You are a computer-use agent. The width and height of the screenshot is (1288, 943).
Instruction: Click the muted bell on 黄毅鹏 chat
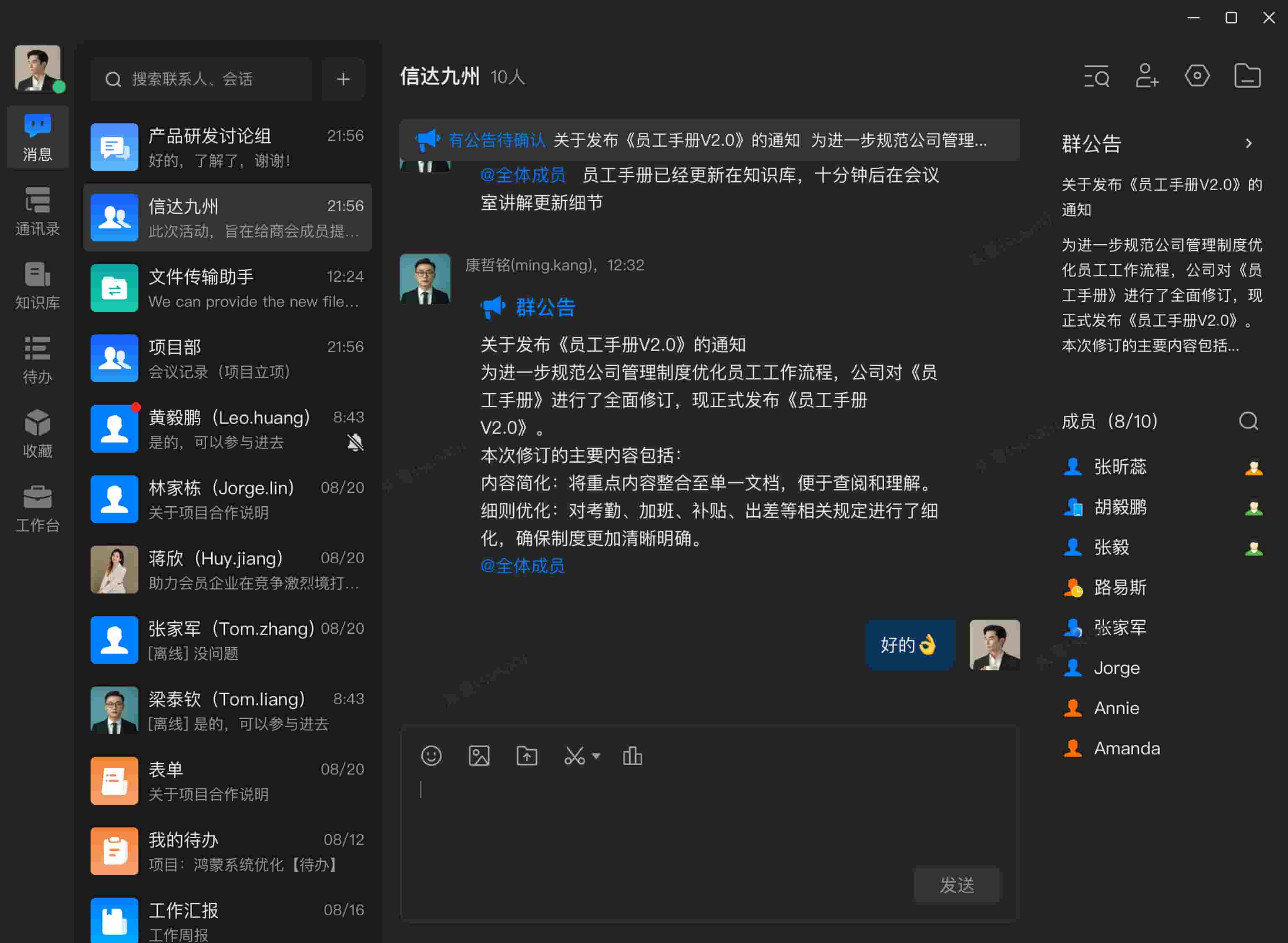pos(355,443)
